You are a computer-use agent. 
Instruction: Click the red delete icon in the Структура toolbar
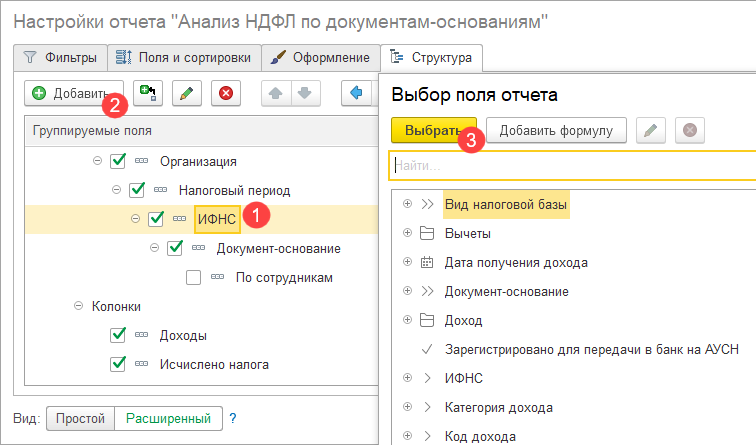(x=226, y=93)
